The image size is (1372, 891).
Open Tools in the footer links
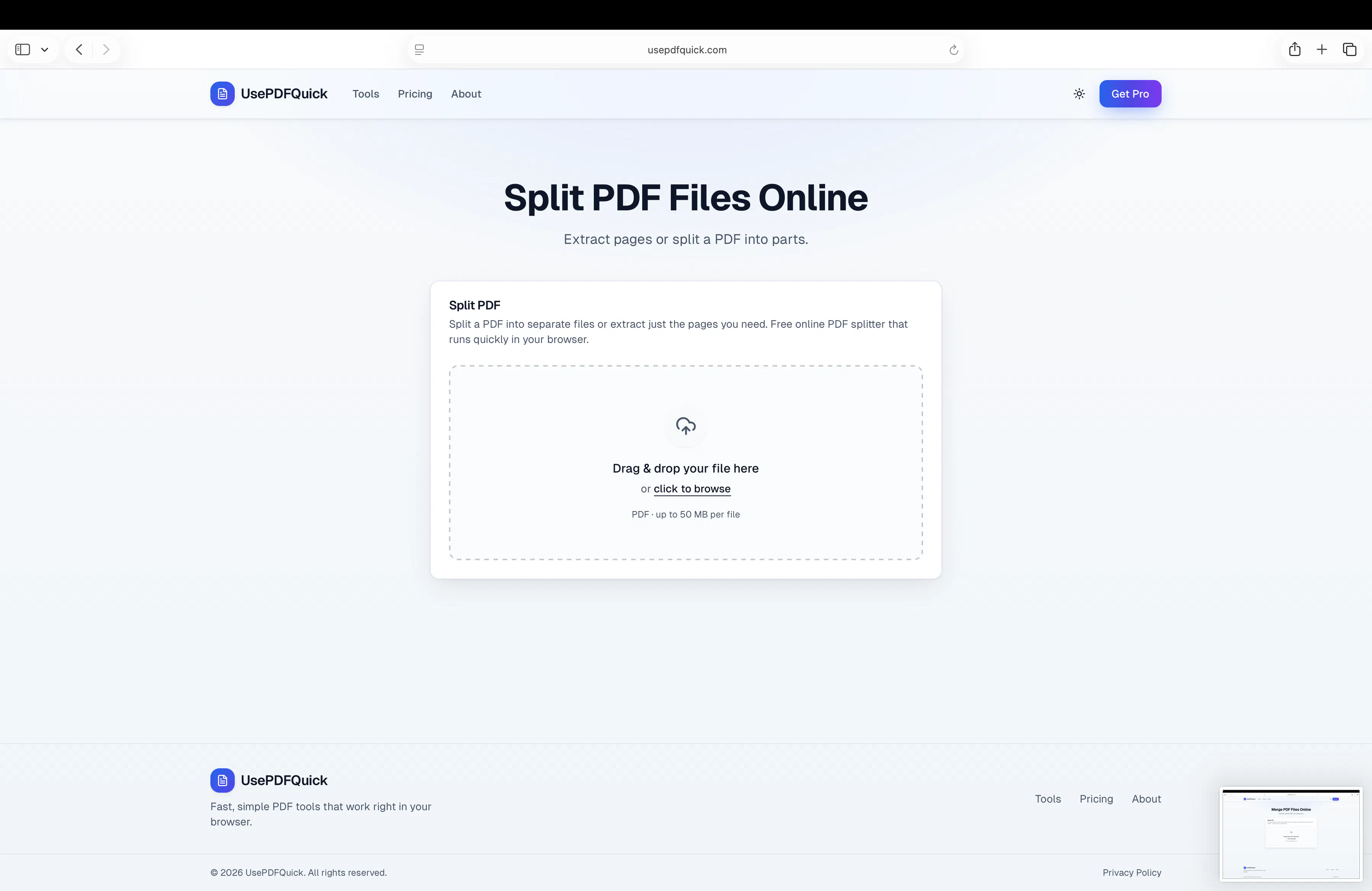click(x=1047, y=799)
